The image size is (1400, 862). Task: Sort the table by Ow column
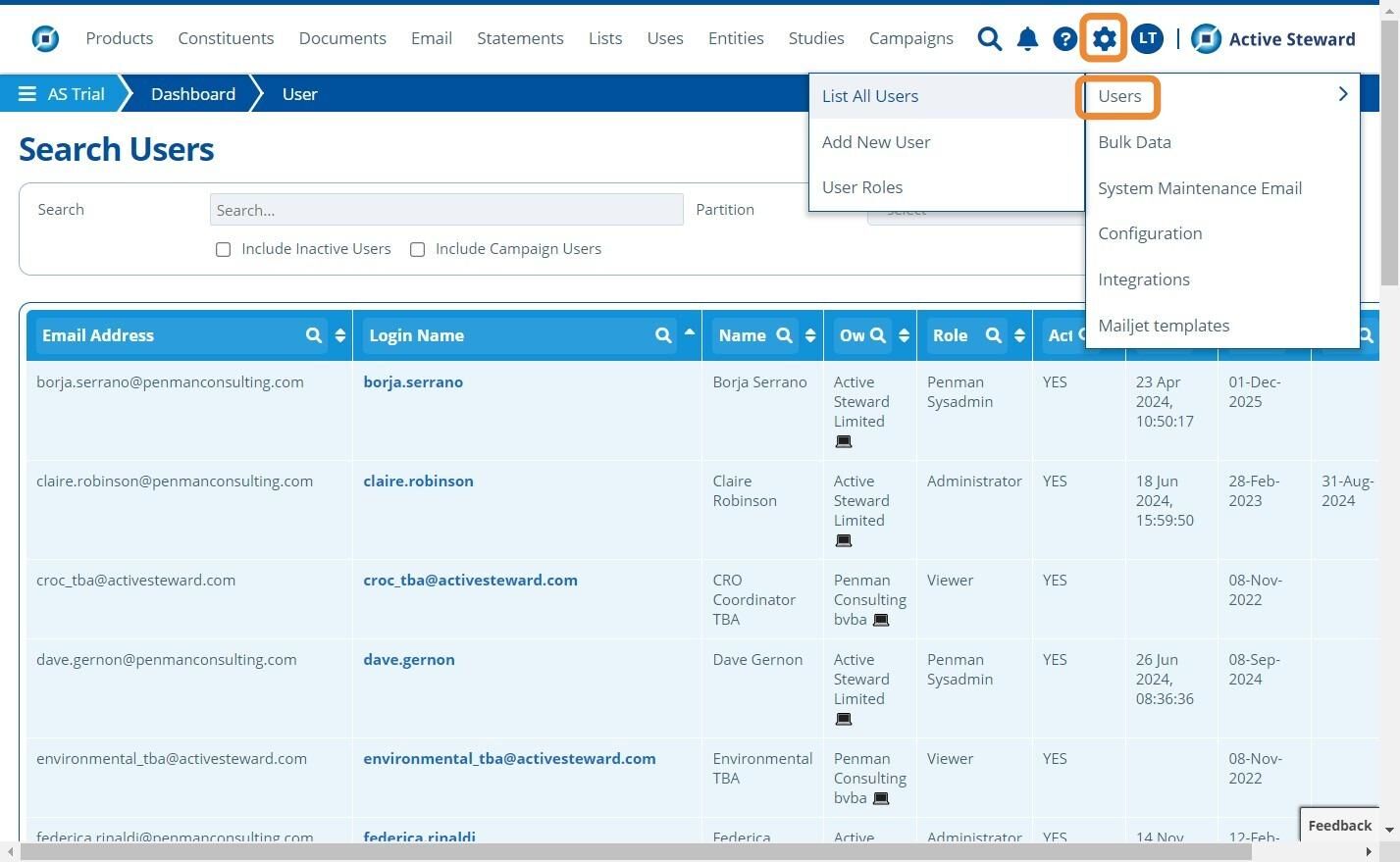[905, 335]
